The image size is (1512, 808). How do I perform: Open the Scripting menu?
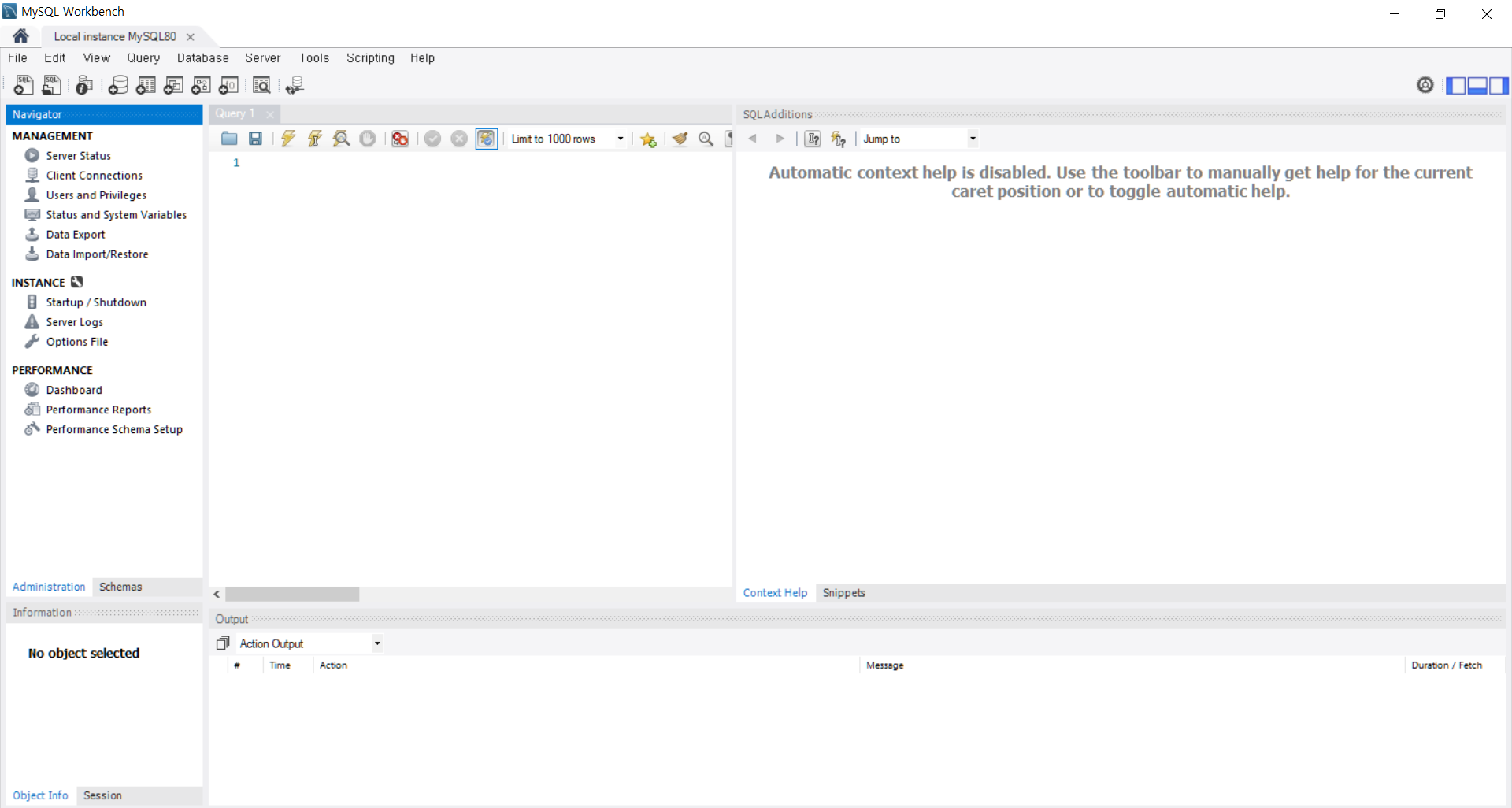click(370, 58)
